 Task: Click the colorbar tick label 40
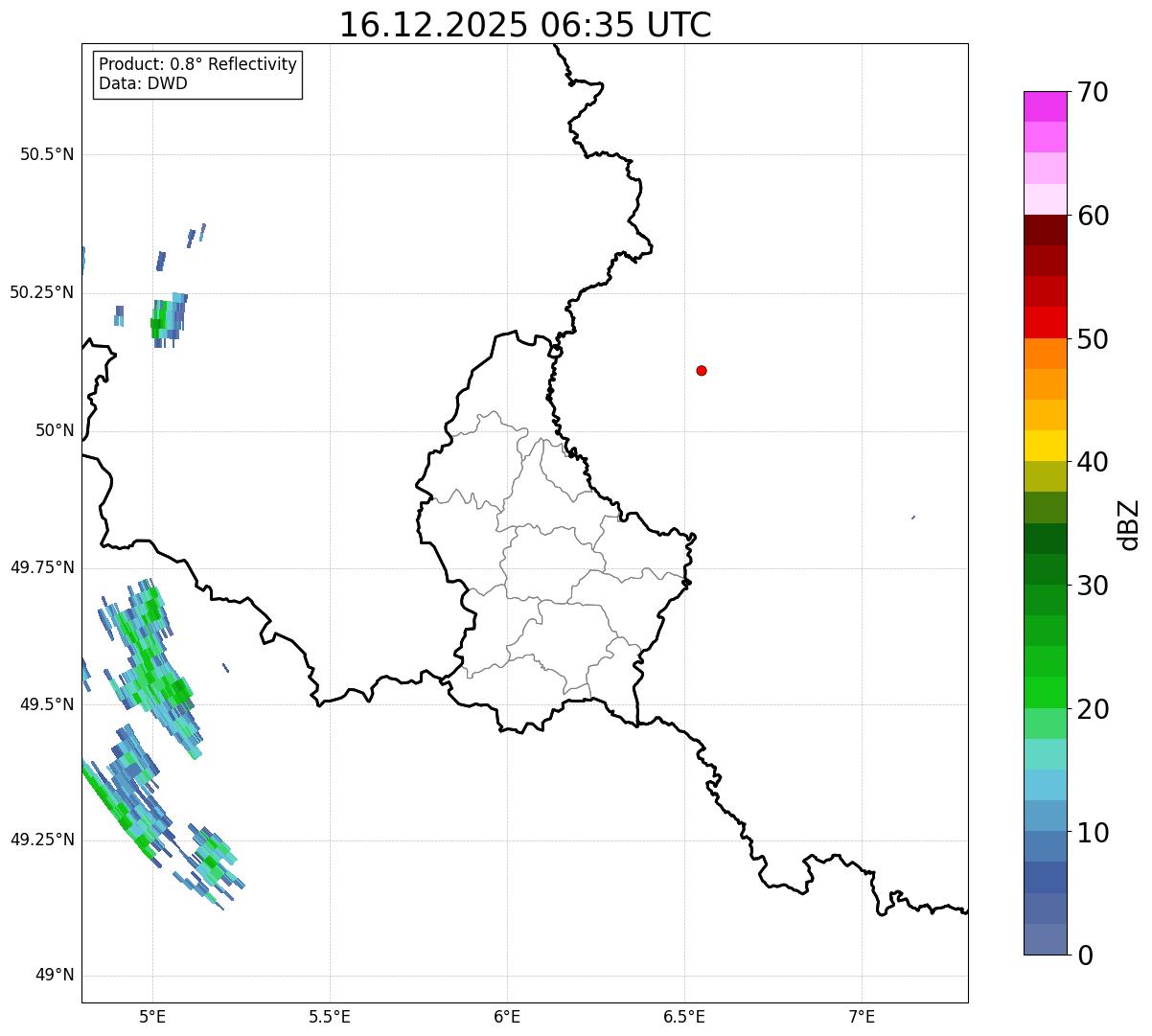1093,462
